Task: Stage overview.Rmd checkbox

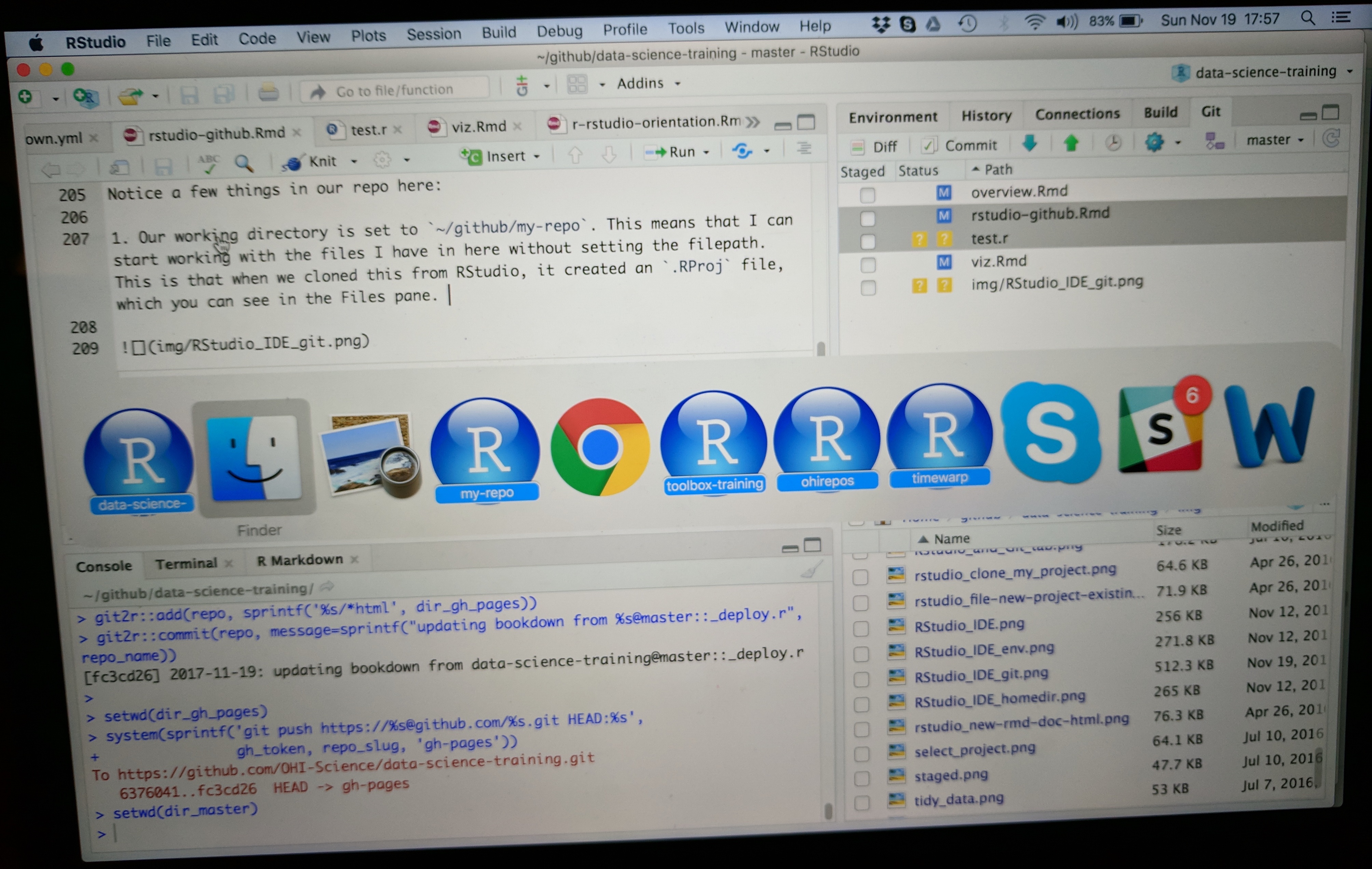Action: tap(867, 195)
